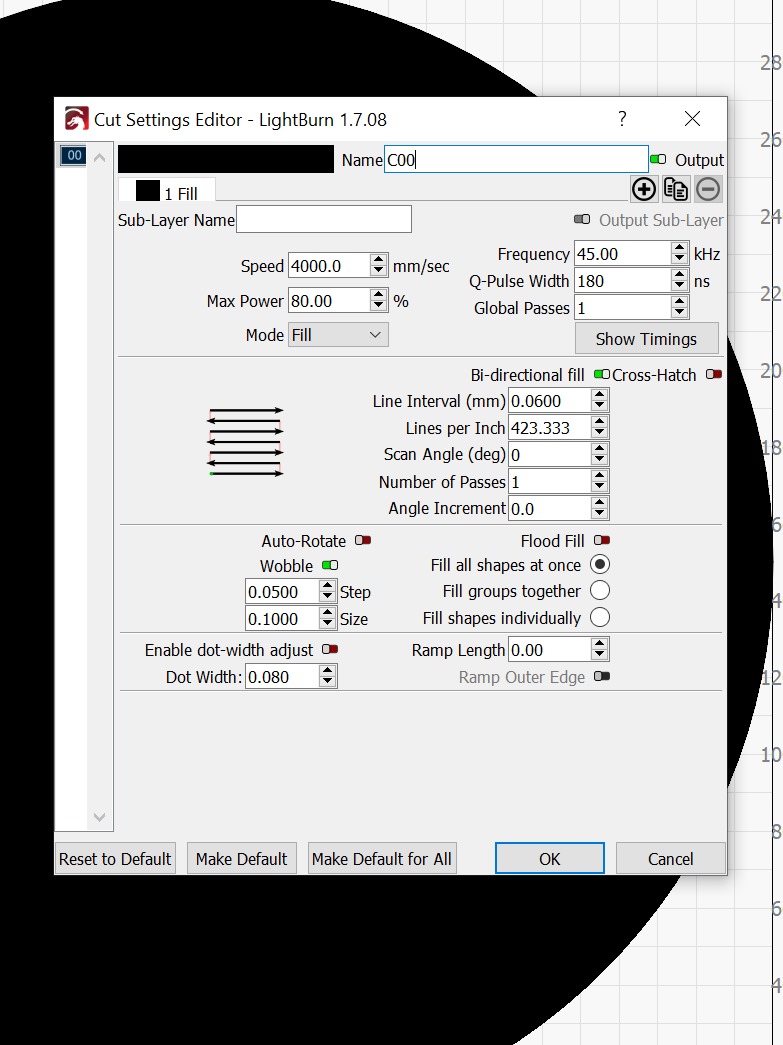Click the Reset to Default button
This screenshot has height=1045, width=783.
(115, 858)
